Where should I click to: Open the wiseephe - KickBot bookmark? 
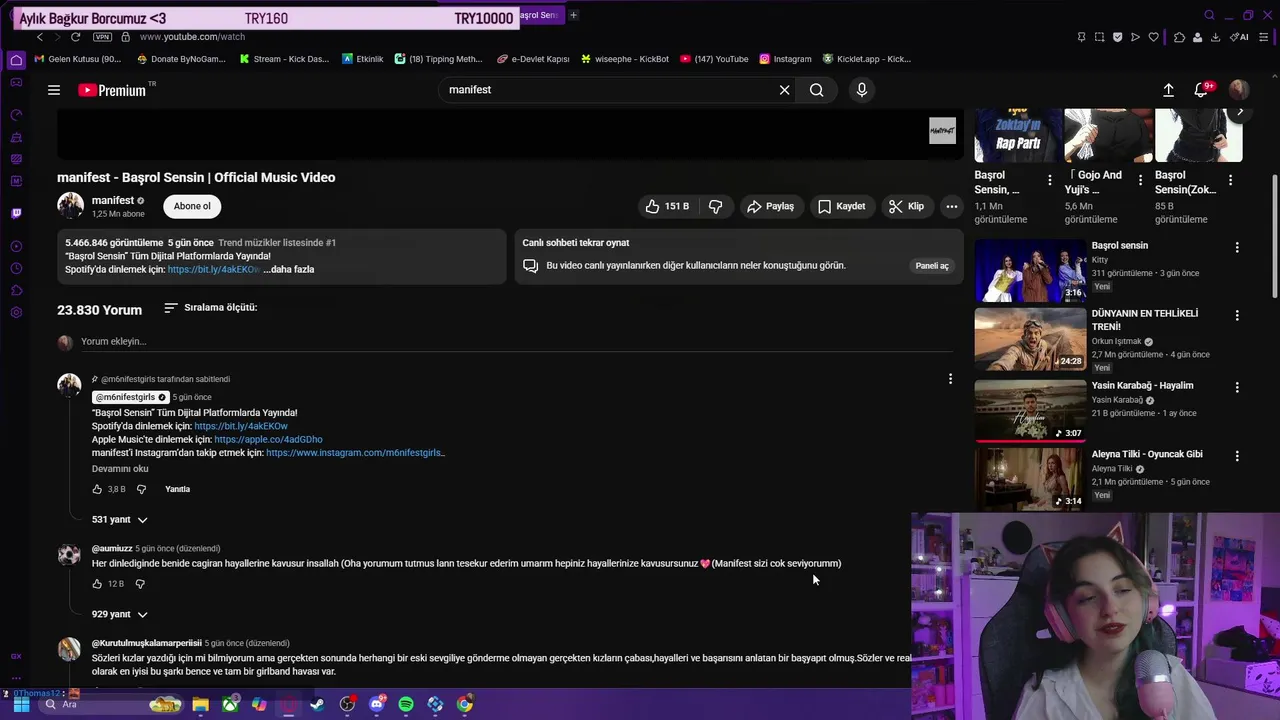(x=625, y=59)
